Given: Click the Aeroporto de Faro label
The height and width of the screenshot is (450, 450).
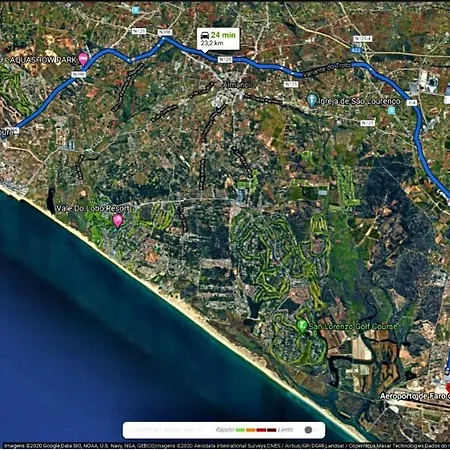Looking at the screenshot, I should pos(415,396).
